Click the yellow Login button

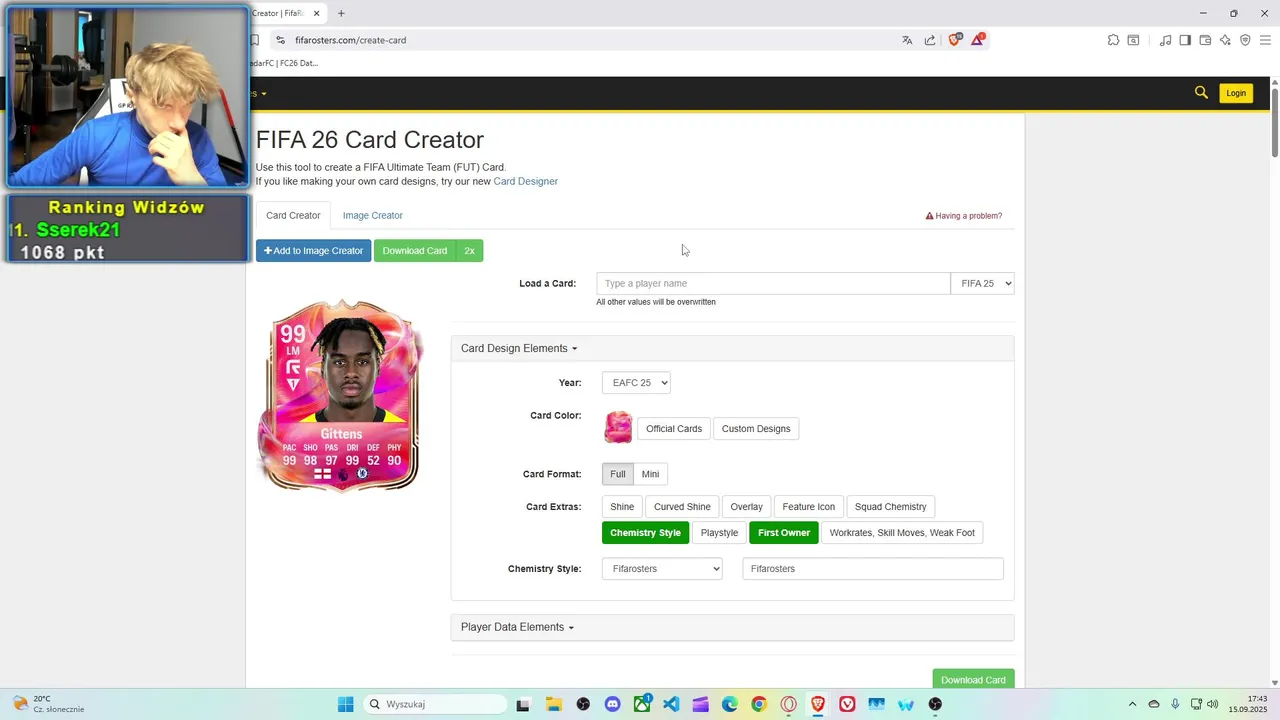1236,93
